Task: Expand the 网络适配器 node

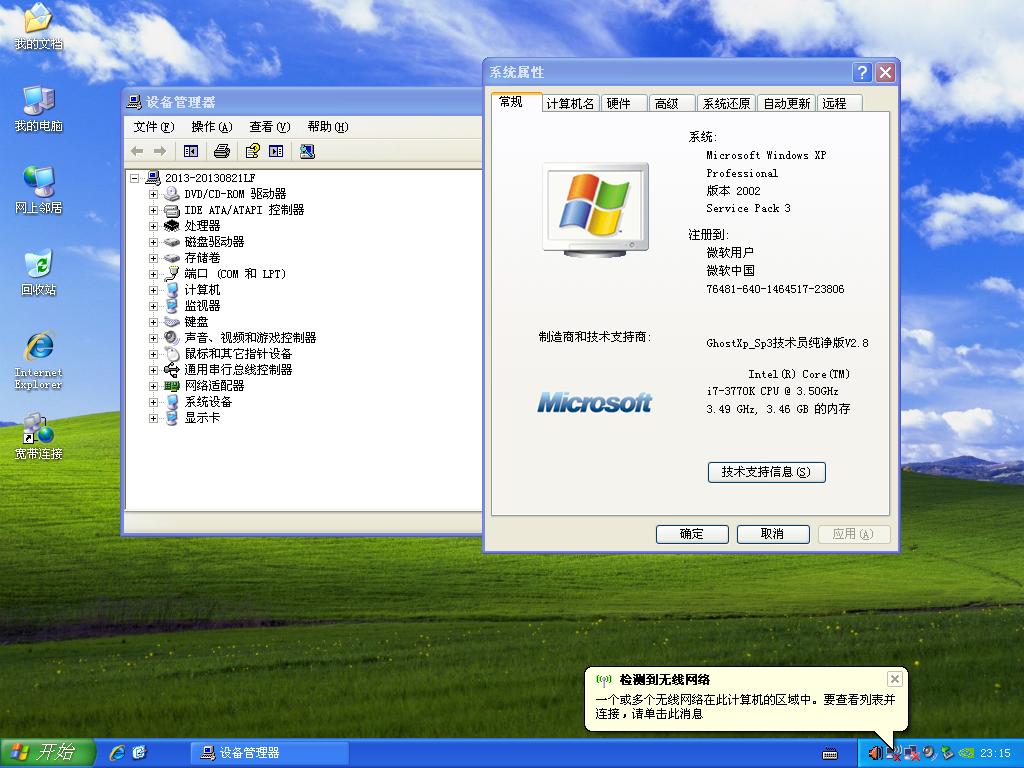Action: coord(153,386)
